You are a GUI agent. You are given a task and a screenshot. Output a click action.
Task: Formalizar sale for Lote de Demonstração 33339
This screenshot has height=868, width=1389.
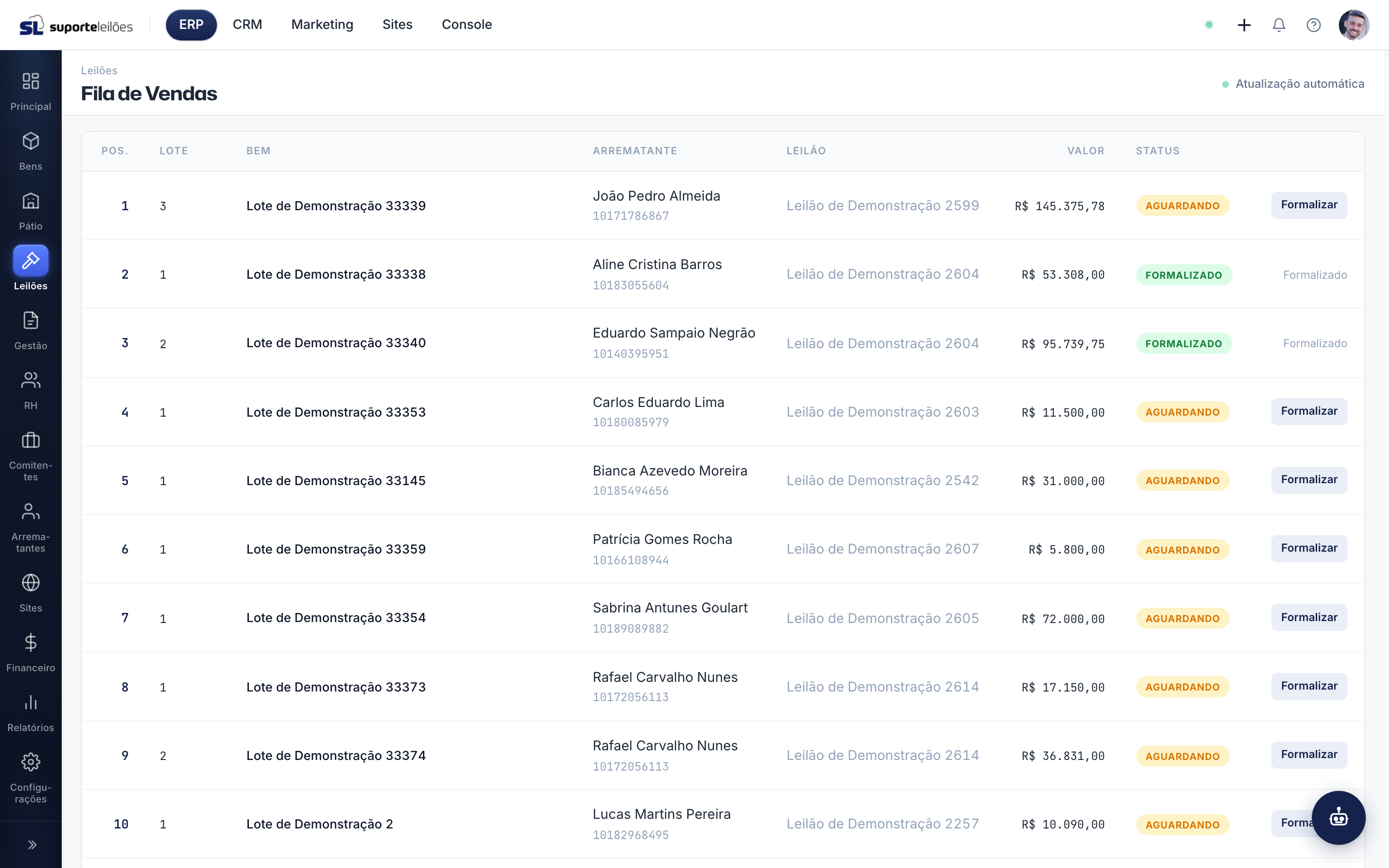pos(1308,205)
